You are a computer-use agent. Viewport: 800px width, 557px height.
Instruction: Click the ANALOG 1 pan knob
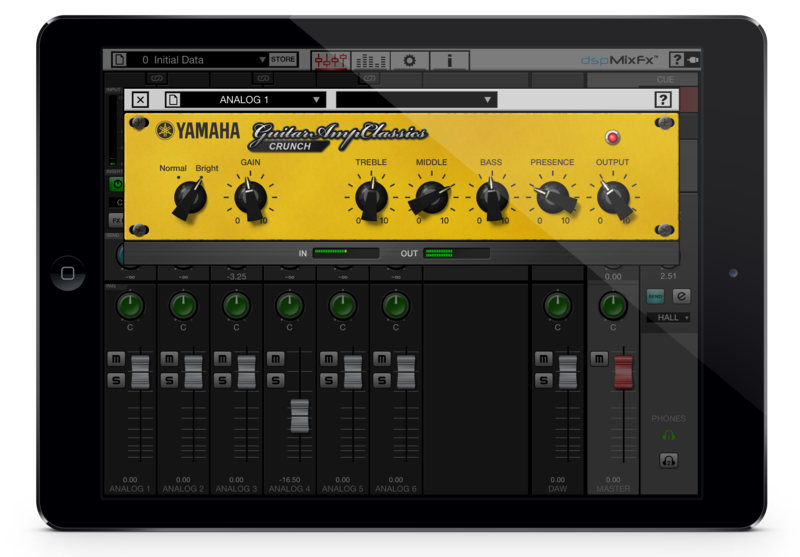(x=130, y=306)
